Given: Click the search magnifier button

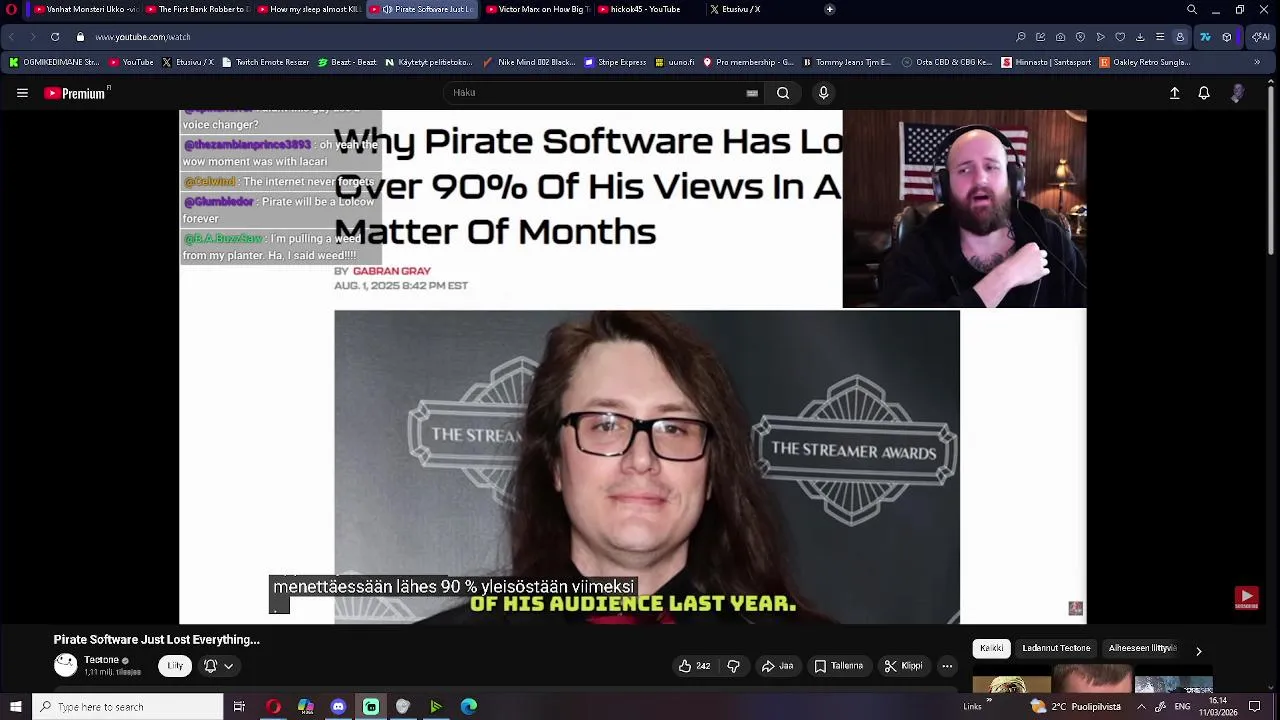Looking at the screenshot, I should coord(783,93).
